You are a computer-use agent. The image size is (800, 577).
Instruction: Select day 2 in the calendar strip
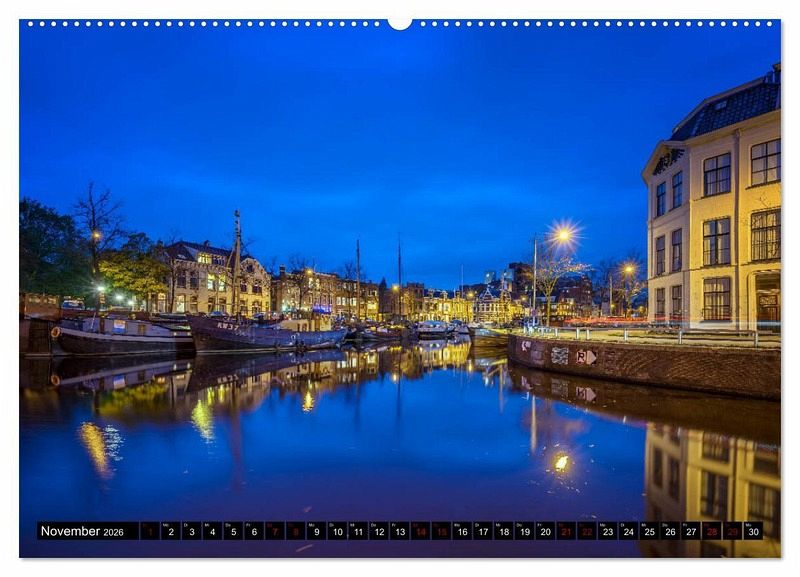click(171, 531)
